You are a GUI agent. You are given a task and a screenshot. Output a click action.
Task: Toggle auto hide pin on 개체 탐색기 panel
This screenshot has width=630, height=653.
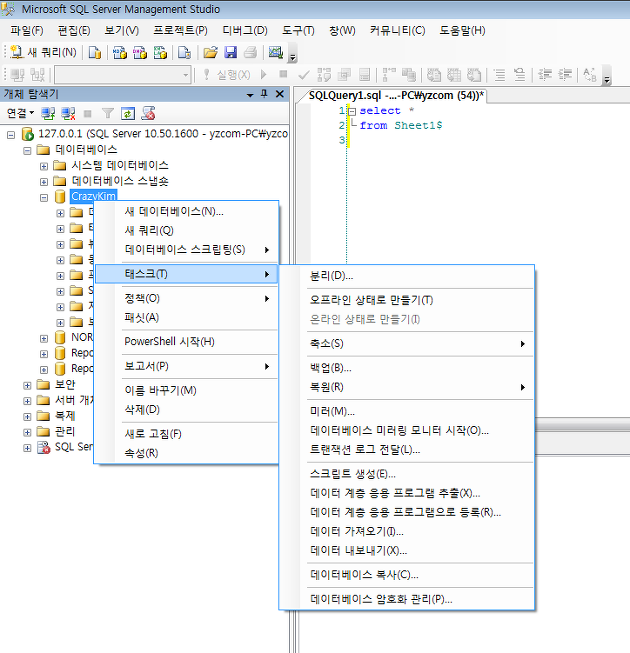(x=264, y=94)
